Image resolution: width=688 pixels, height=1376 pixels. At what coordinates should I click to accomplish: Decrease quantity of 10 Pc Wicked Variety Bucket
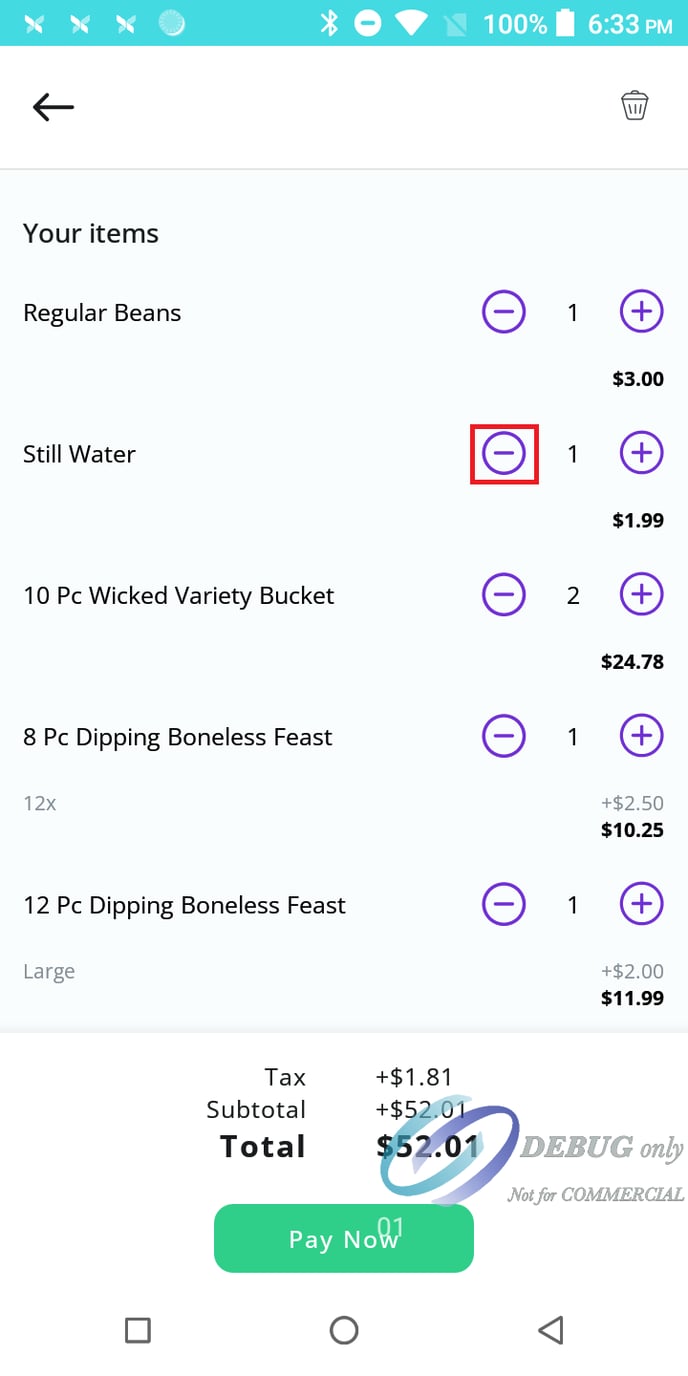pos(504,594)
